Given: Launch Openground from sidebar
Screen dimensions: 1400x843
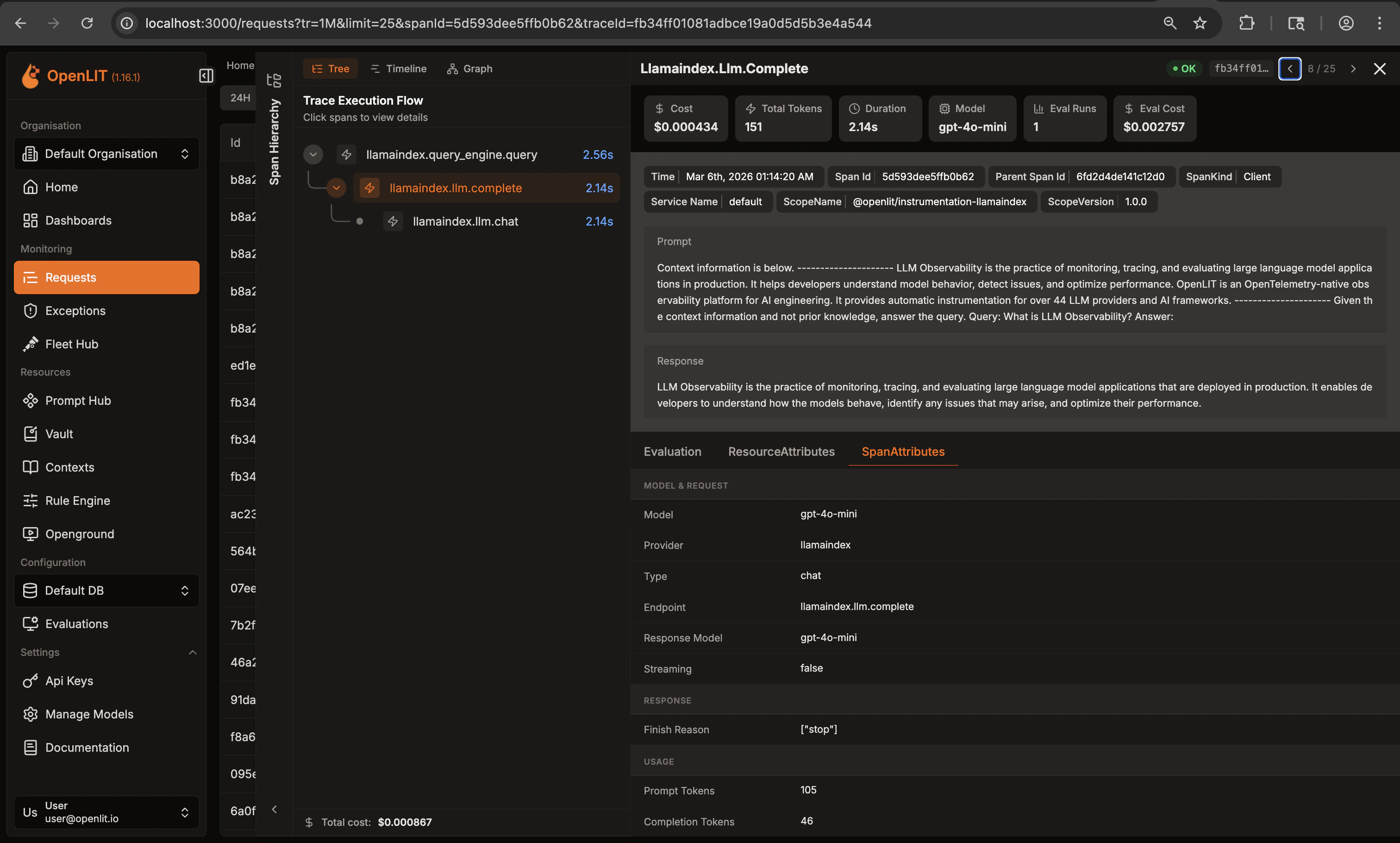Looking at the screenshot, I should pyautogui.click(x=80, y=534).
